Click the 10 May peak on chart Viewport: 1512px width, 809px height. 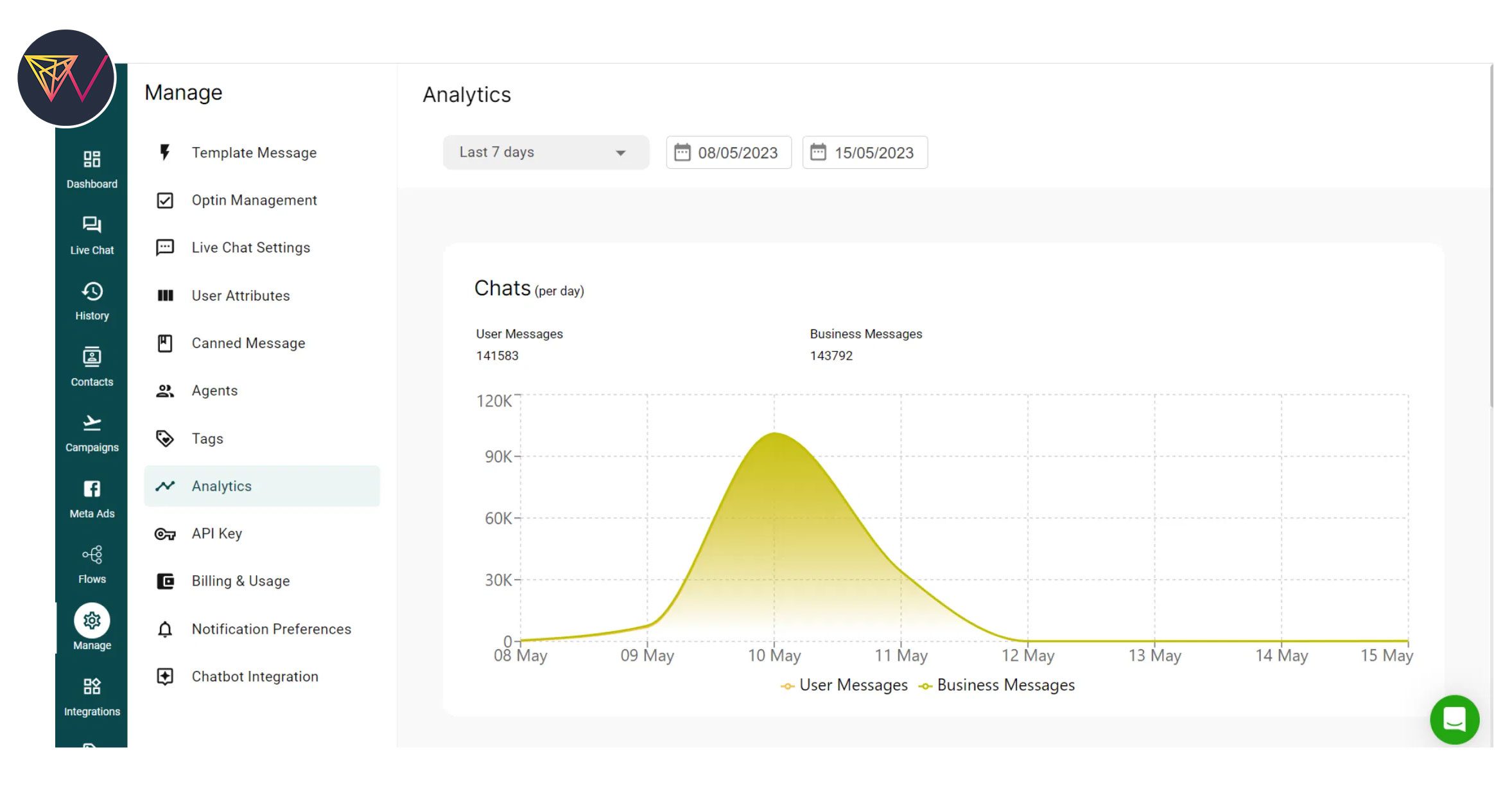[x=774, y=434]
